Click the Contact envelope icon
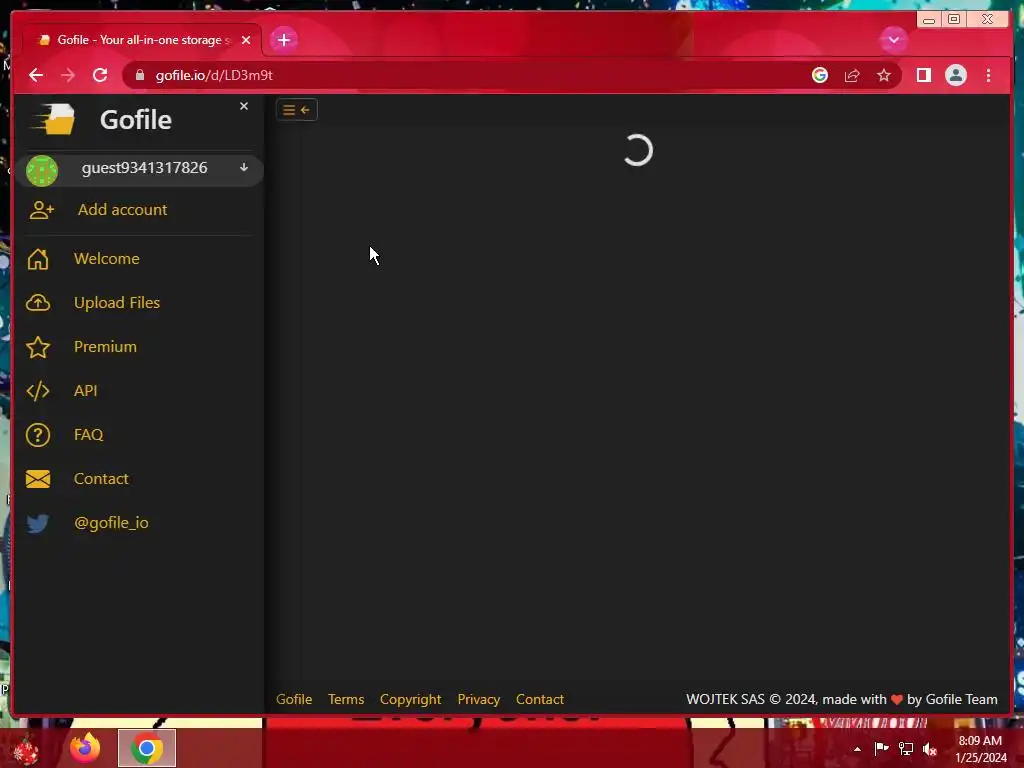Image resolution: width=1024 pixels, height=768 pixels. click(x=38, y=479)
